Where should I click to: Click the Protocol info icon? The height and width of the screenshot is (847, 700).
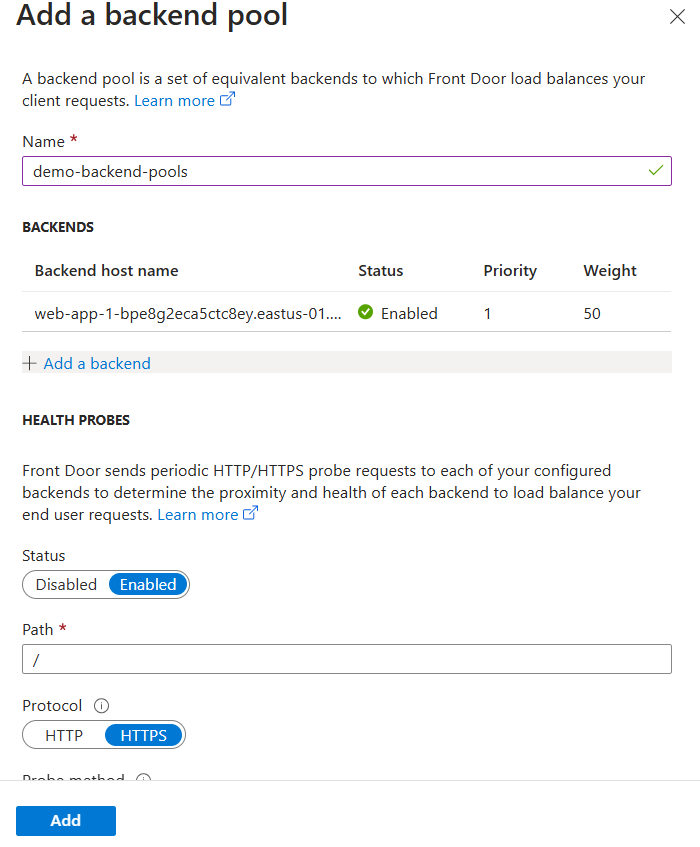tap(101, 706)
